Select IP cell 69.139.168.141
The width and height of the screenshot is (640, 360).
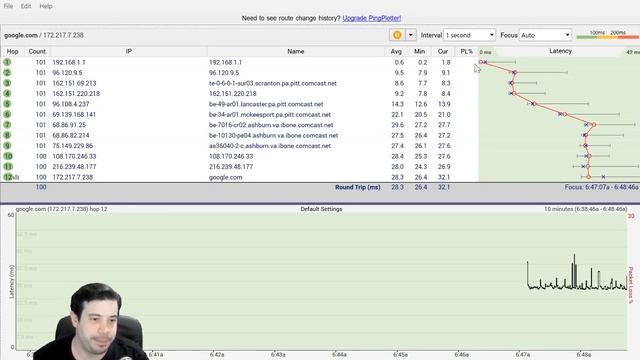(74, 114)
